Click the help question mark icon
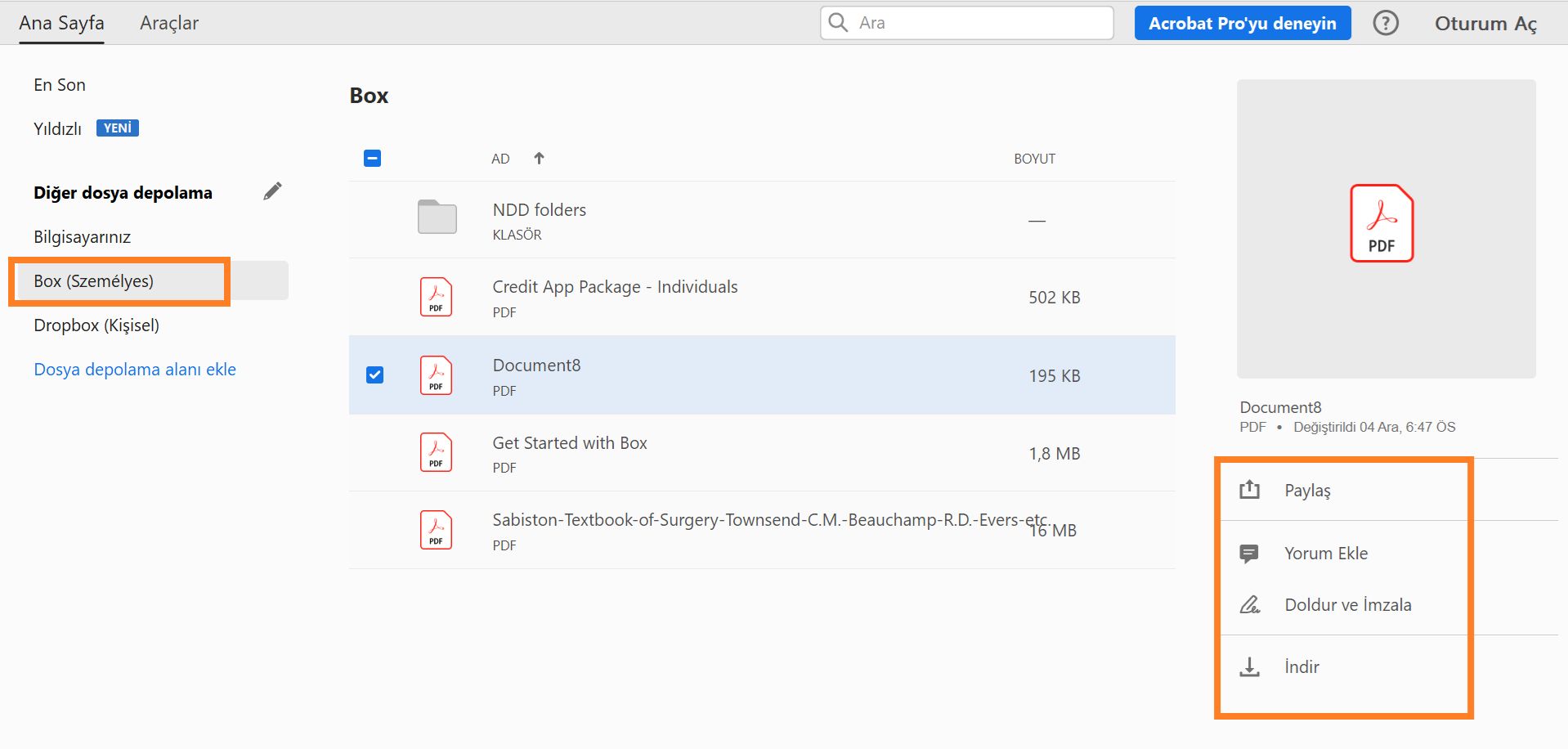This screenshot has height=749, width=1568. point(1385,23)
